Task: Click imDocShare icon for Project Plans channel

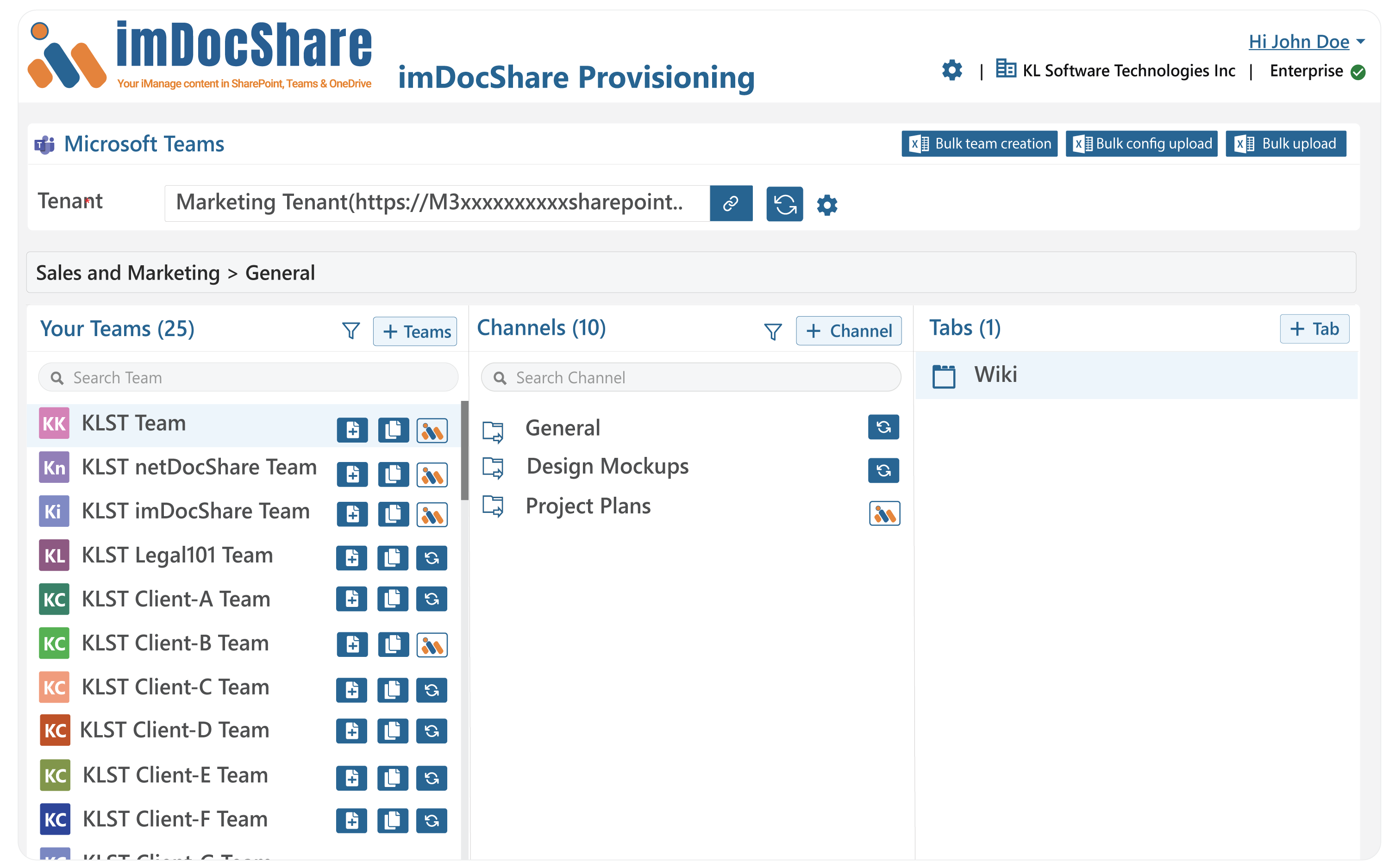Action: pos(884,513)
